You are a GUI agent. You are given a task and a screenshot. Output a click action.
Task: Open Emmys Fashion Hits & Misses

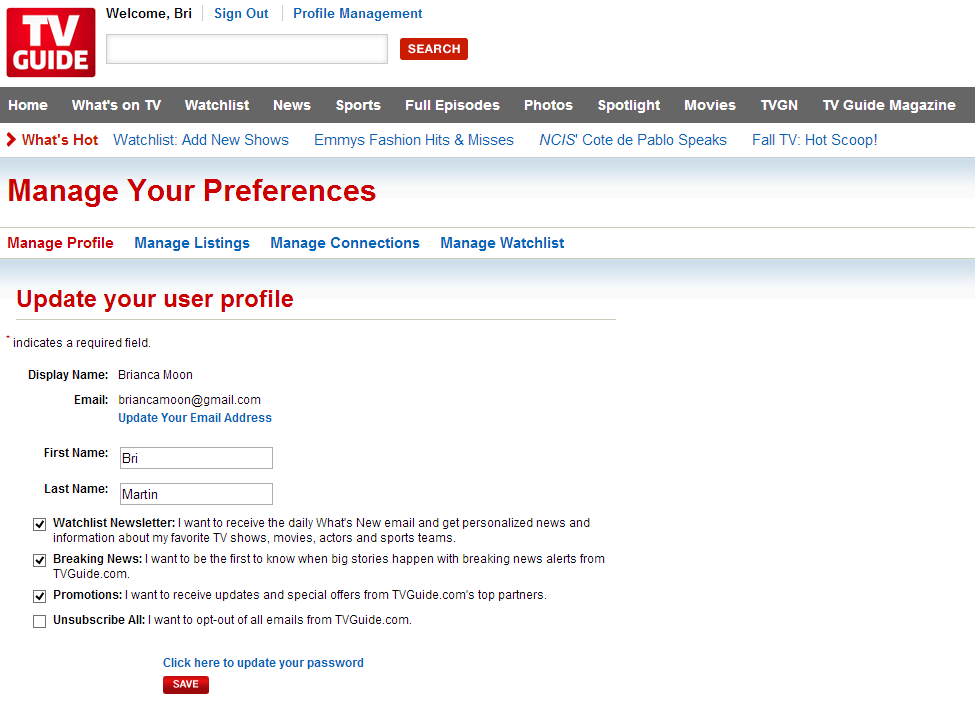pos(414,140)
